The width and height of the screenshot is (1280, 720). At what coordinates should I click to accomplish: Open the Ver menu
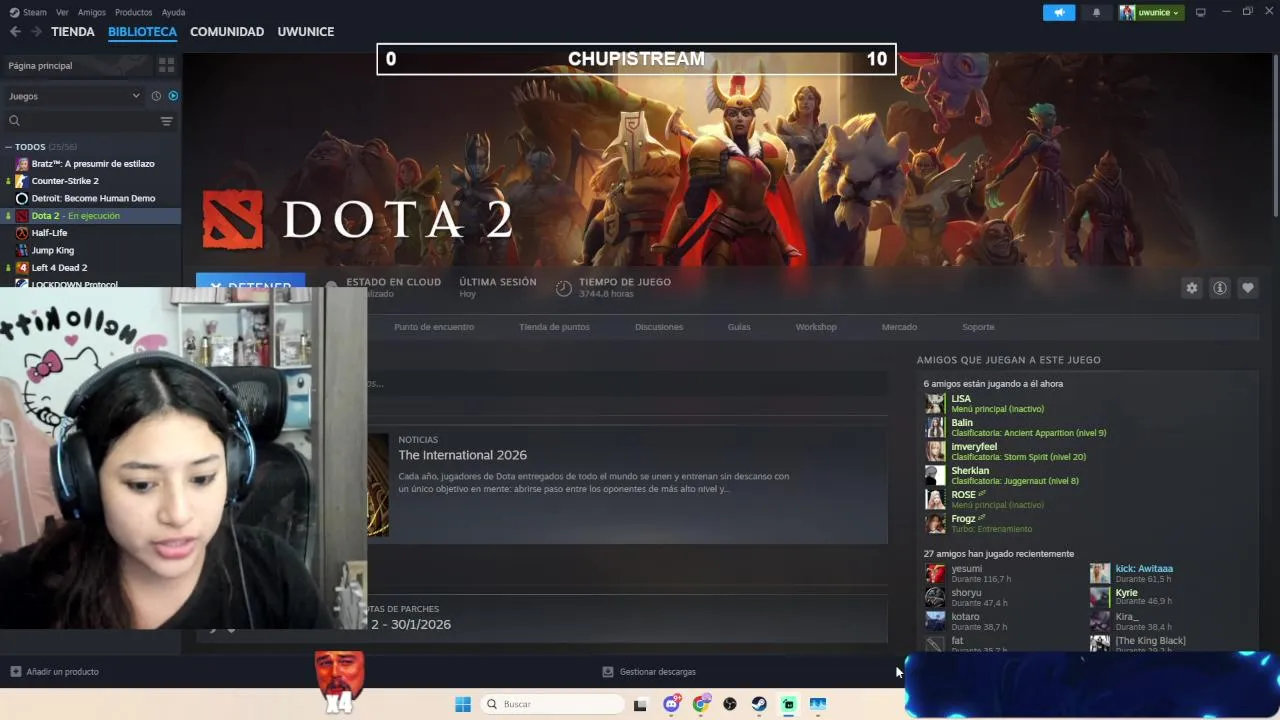click(x=62, y=12)
